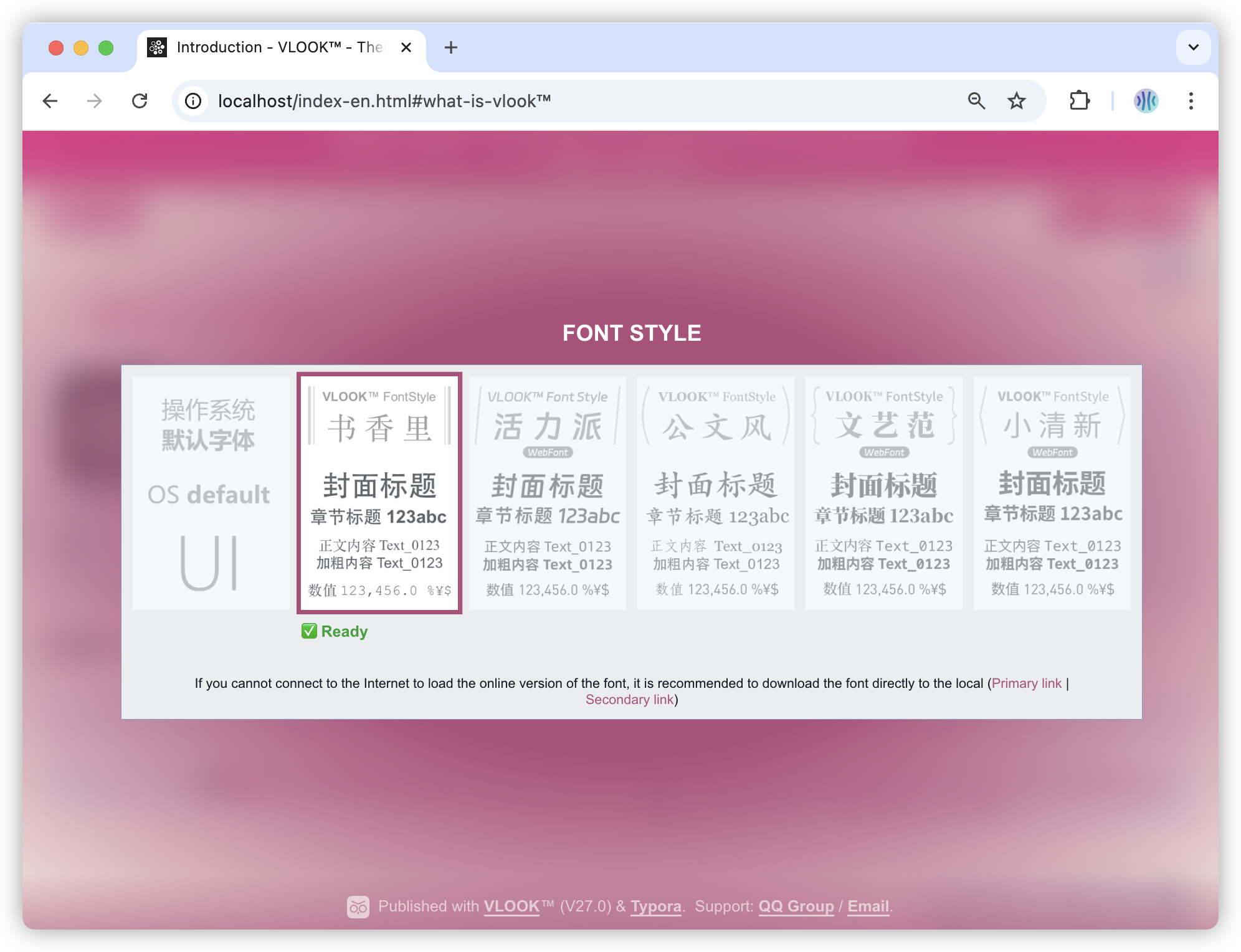Close the Introduction - VLOOK tab
The width and height of the screenshot is (1241, 952).
coord(406,47)
